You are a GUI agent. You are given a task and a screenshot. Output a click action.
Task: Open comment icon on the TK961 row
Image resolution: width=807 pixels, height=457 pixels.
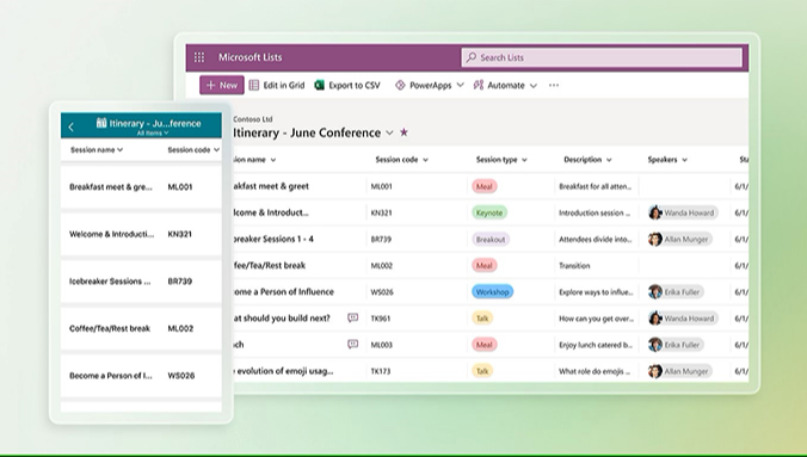(x=352, y=318)
